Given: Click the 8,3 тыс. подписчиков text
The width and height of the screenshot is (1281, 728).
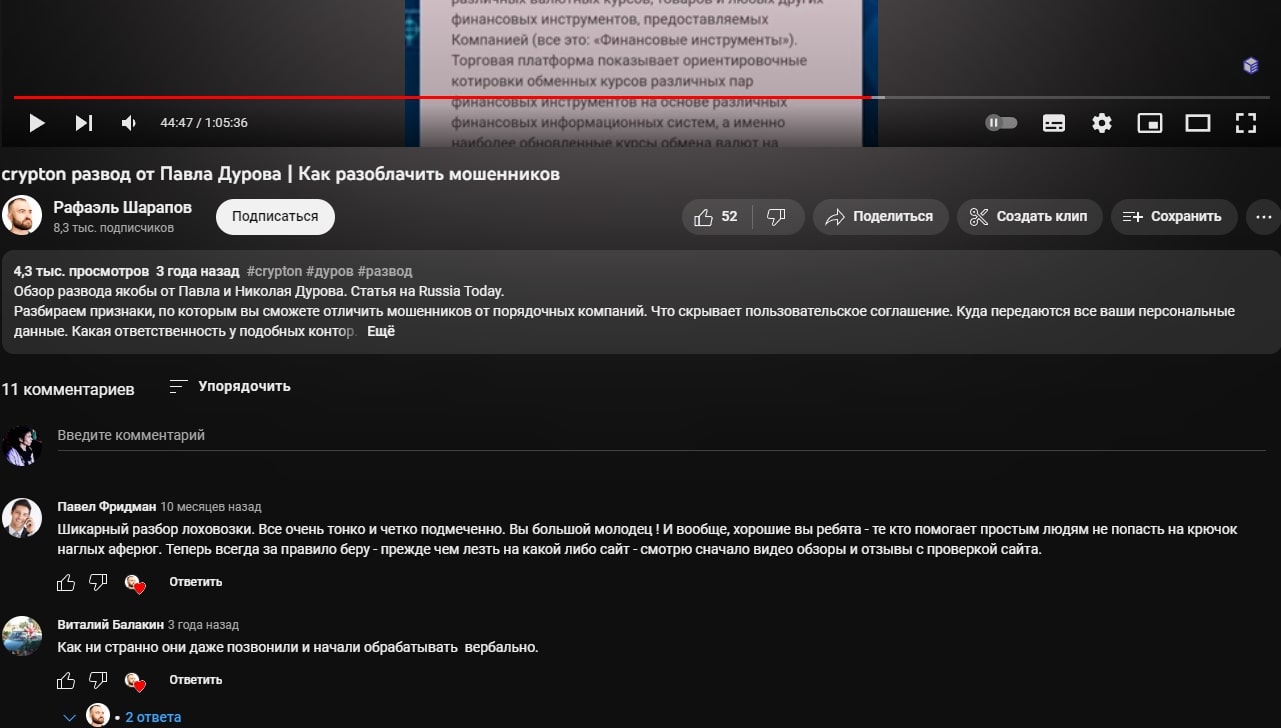Looking at the screenshot, I should [114, 228].
